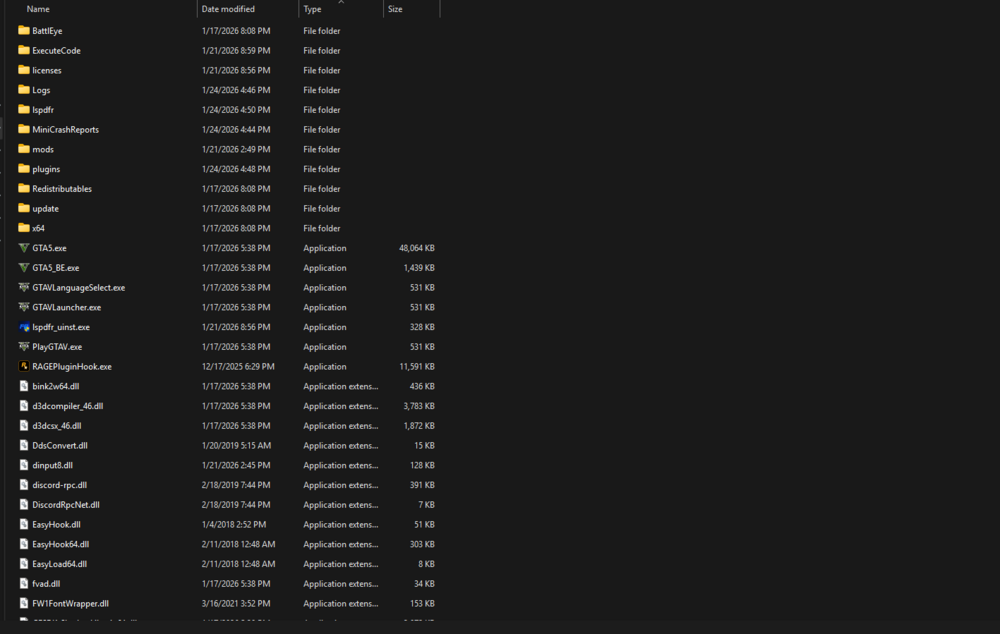Screen dimensions: 1000x634
Task: Launch GTA5_BE.exe via its icon
Action: (x=23, y=267)
